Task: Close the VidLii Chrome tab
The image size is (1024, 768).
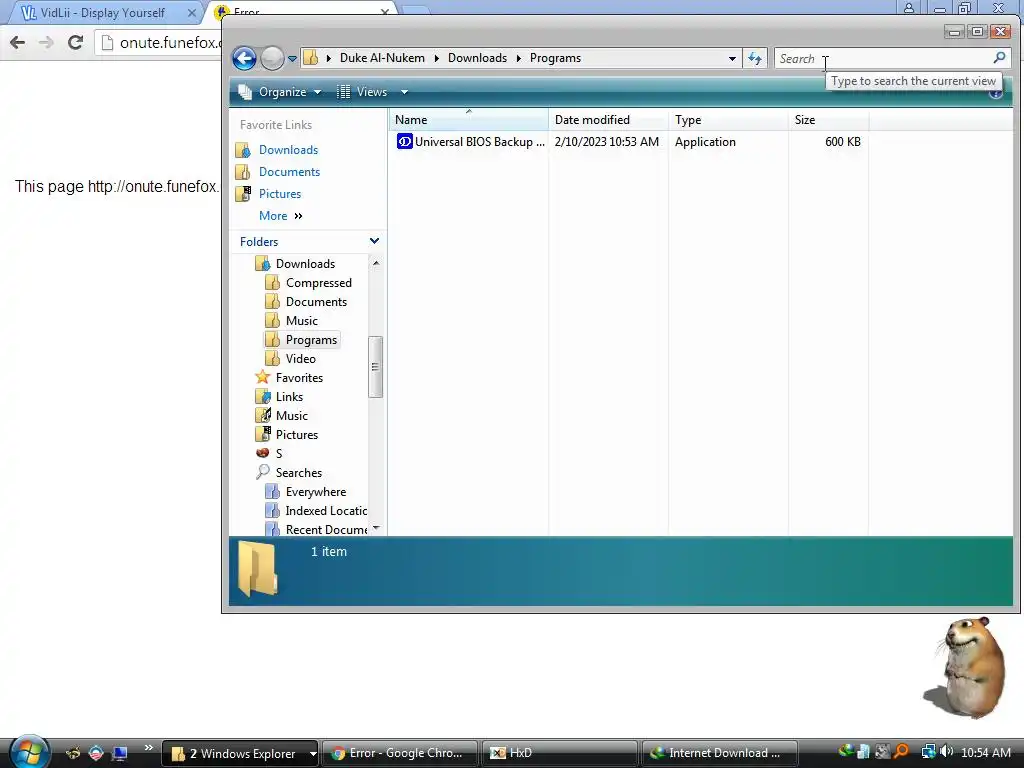Action: tap(191, 12)
